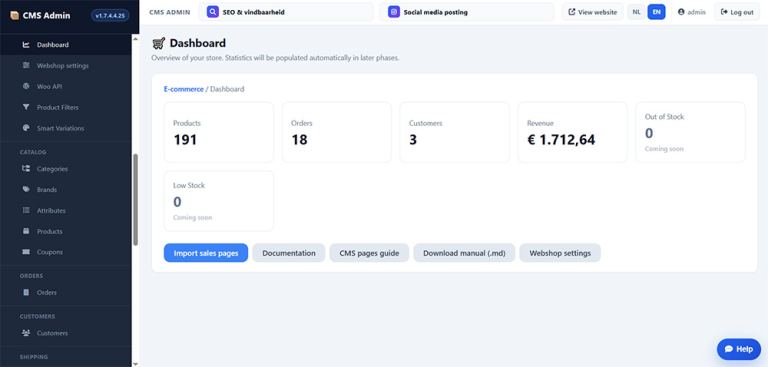Click the Smart Variations palette icon

(26, 128)
